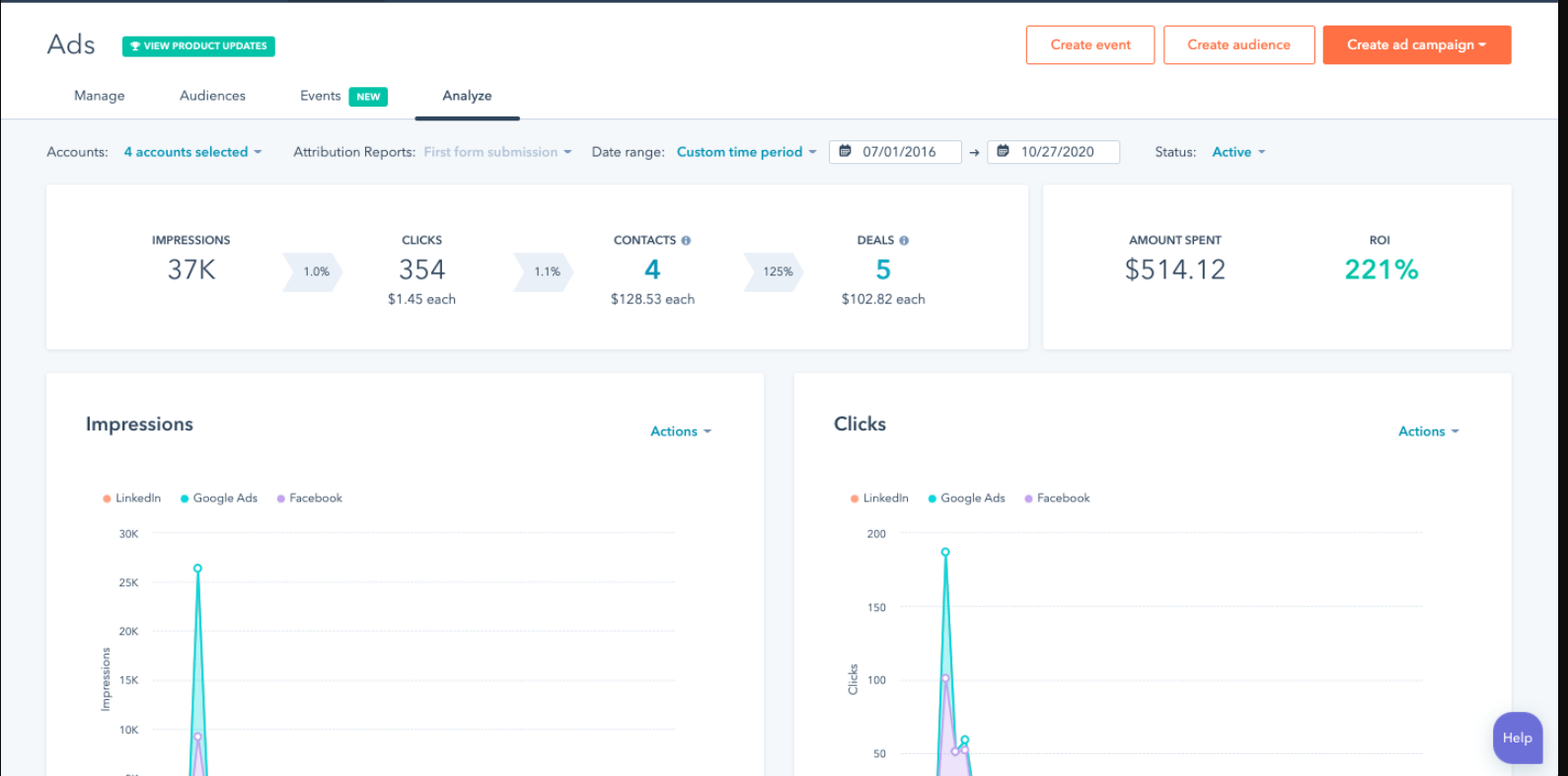Open Actions menu on Clicks chart
The width and height of the screenshot is (1568, 776).
point(1429,431)
